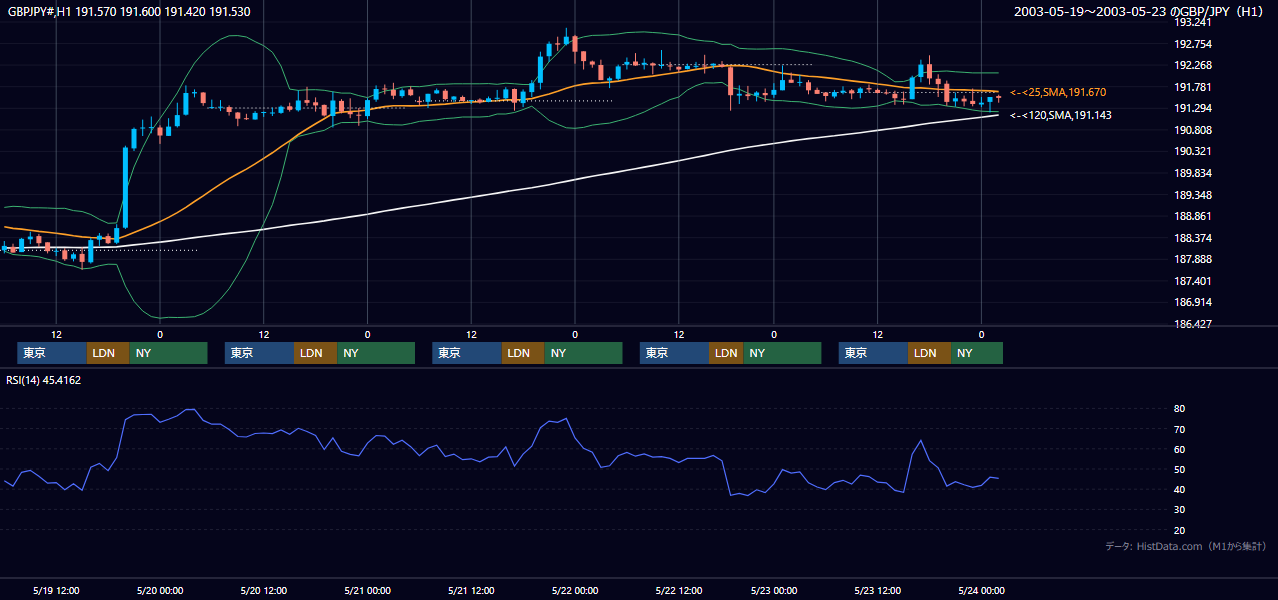This screenshot has width=1278, height=600.
Task: Click price axis value 187.401
Action: [x=1193, y=281]
